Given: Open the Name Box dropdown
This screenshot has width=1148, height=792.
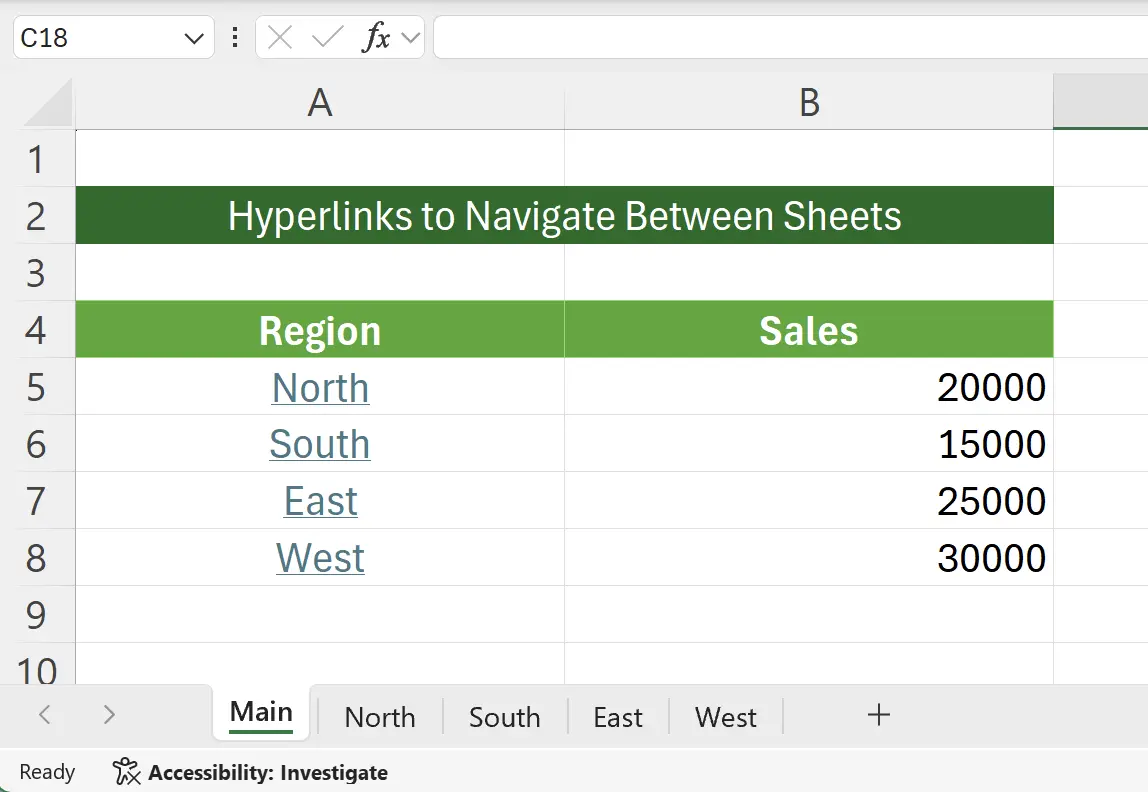Looking at the screenshot, I should click(194, 37).
